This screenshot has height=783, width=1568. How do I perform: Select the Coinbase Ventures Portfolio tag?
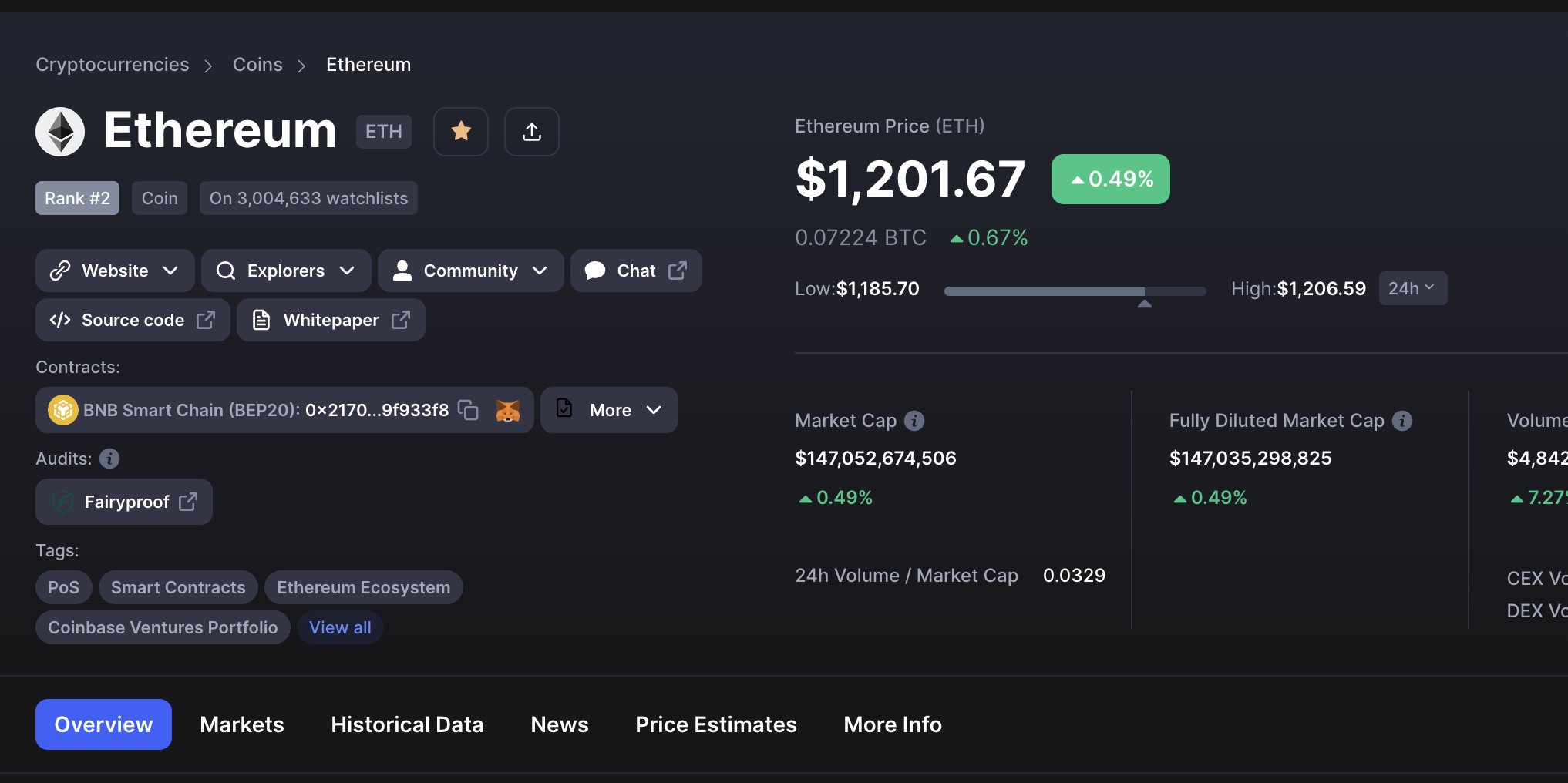(163, 627)
